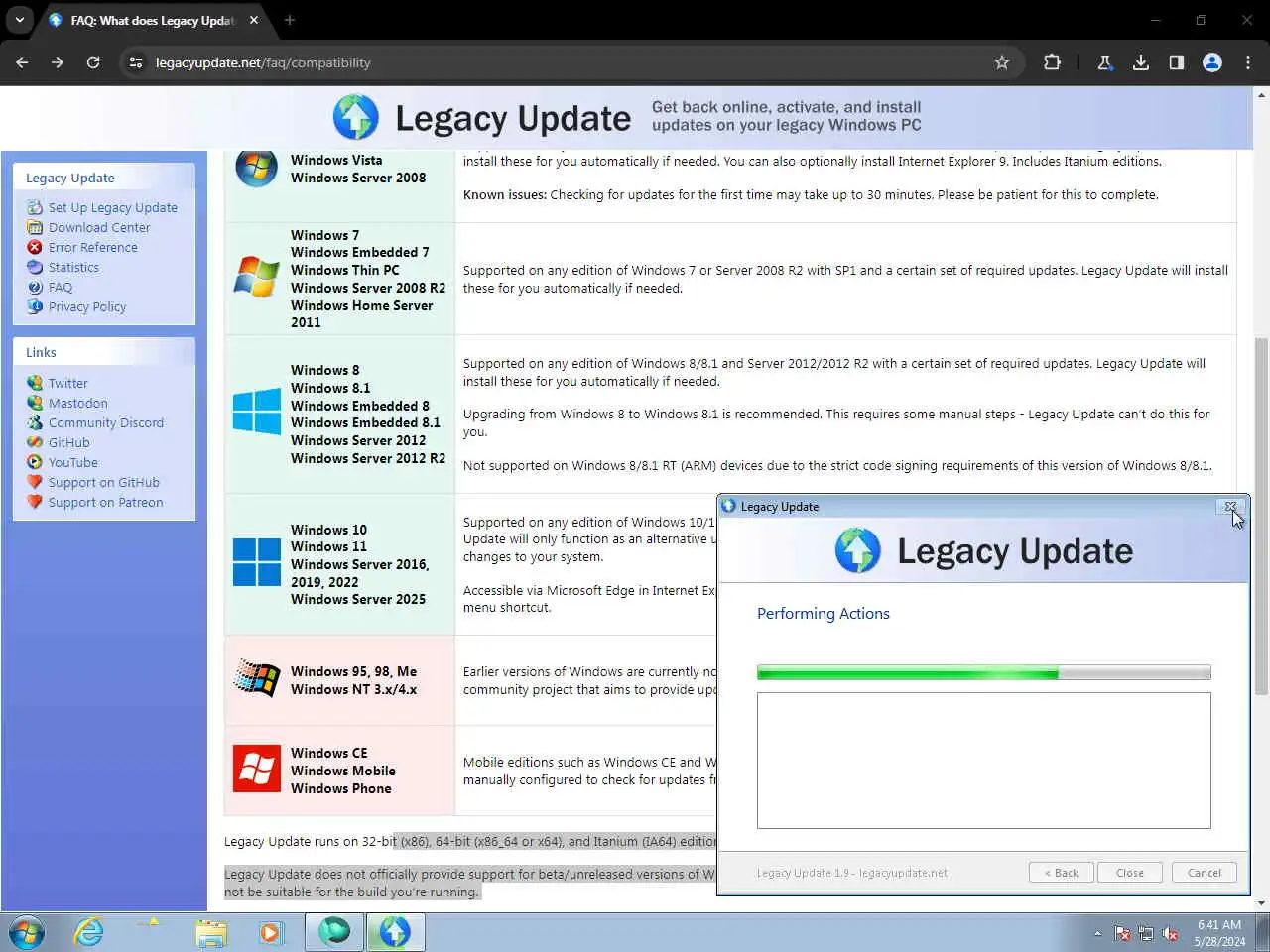Click the Windows 10 logo in table

tap(256, 562)
